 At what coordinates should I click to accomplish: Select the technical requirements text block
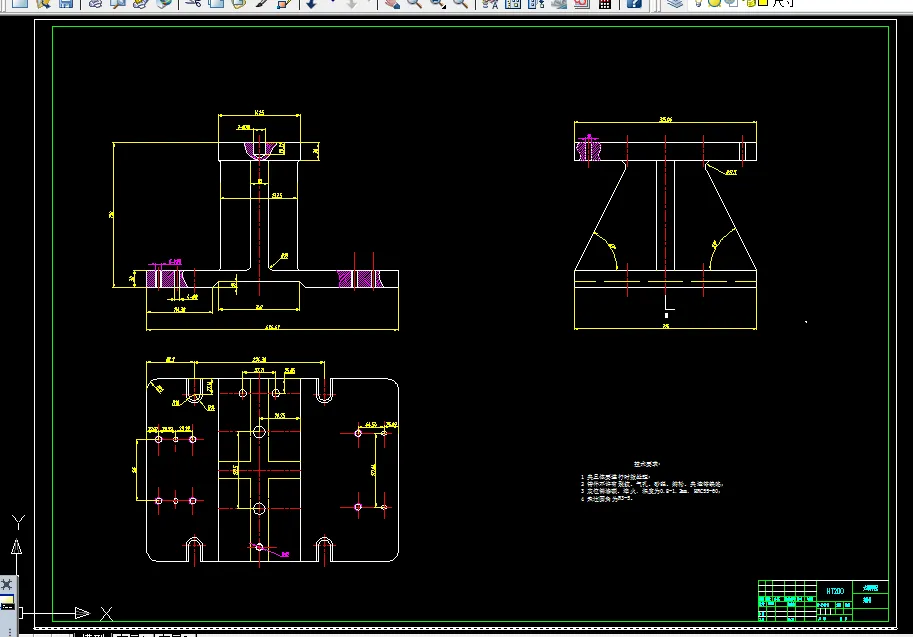(x=652, y=482)
